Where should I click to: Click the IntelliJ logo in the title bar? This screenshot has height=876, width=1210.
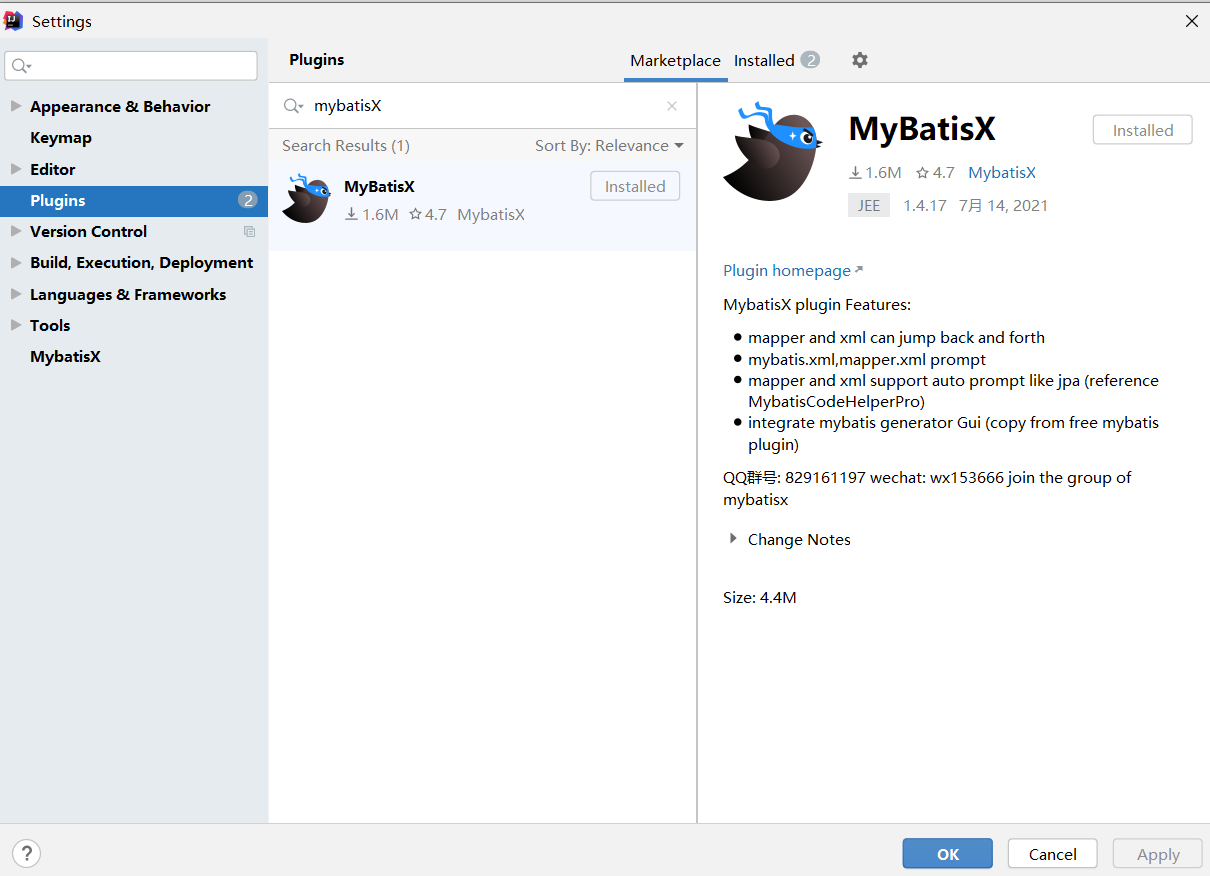[x=13, y=21]
